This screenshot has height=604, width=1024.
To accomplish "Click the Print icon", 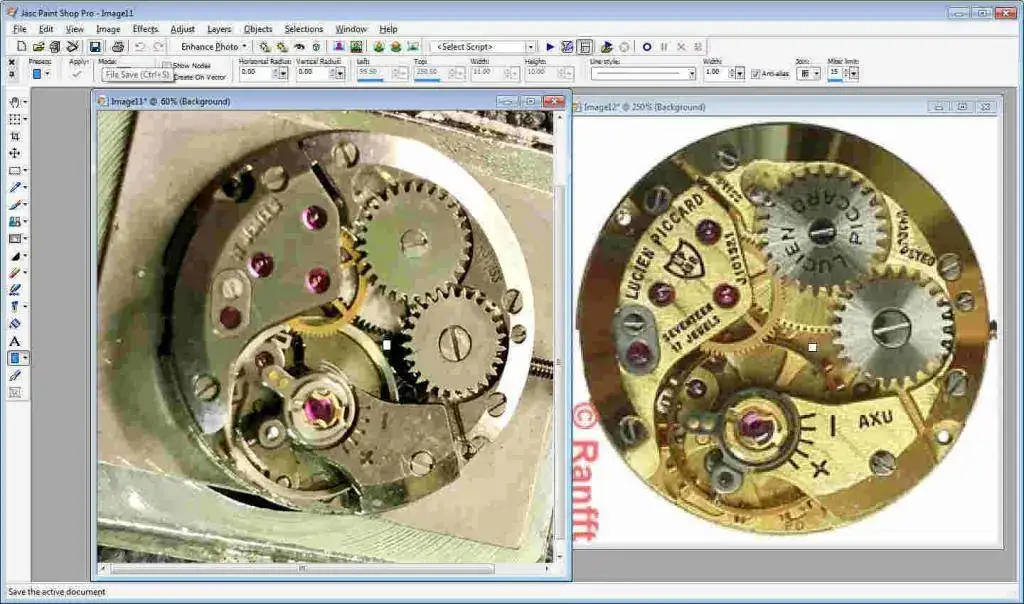I will click(x=118, y=46).
